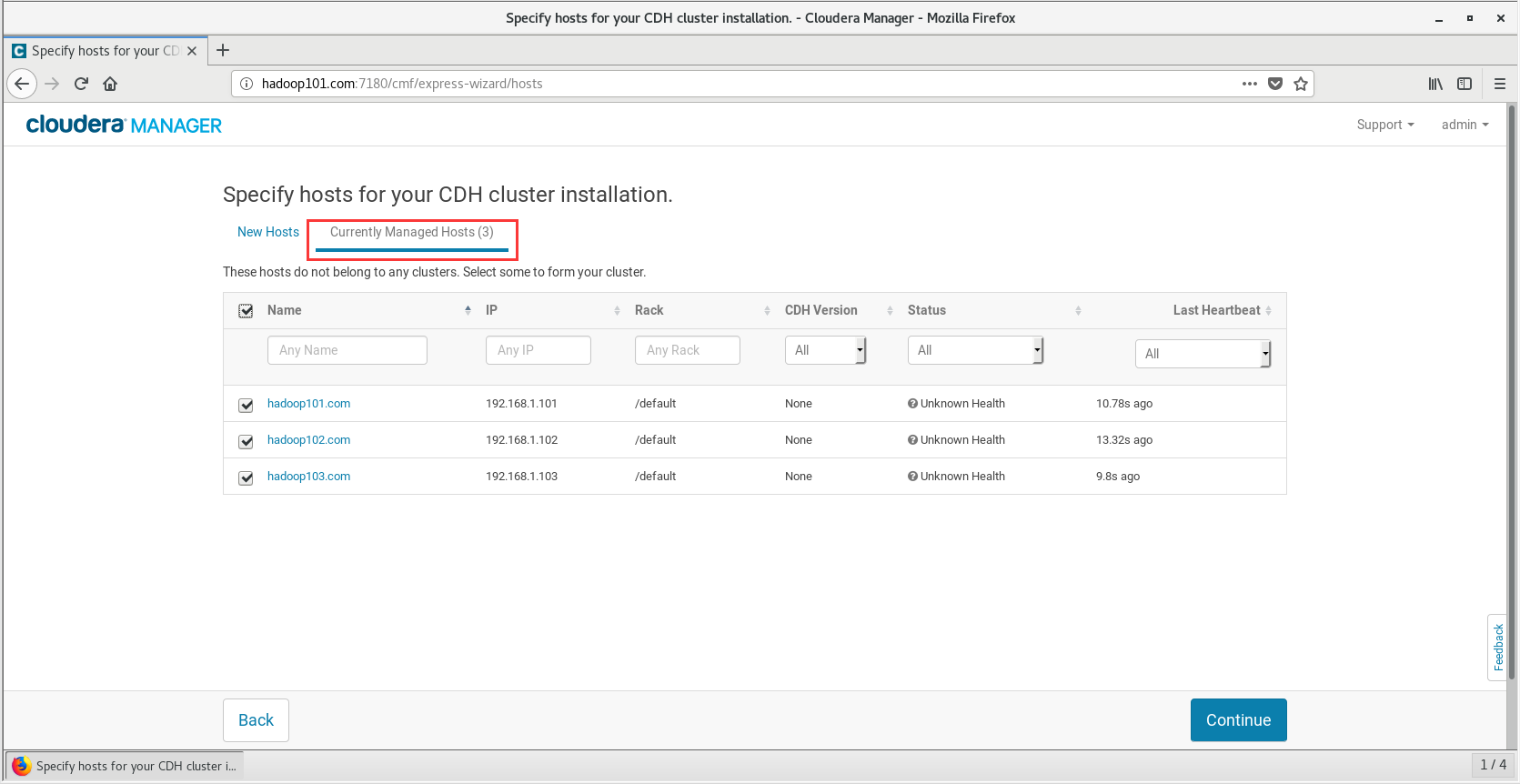The image size is (1520, 784).
Task: Uncheck the hadoop103.com host checkbox
Action: click(246, 478)
